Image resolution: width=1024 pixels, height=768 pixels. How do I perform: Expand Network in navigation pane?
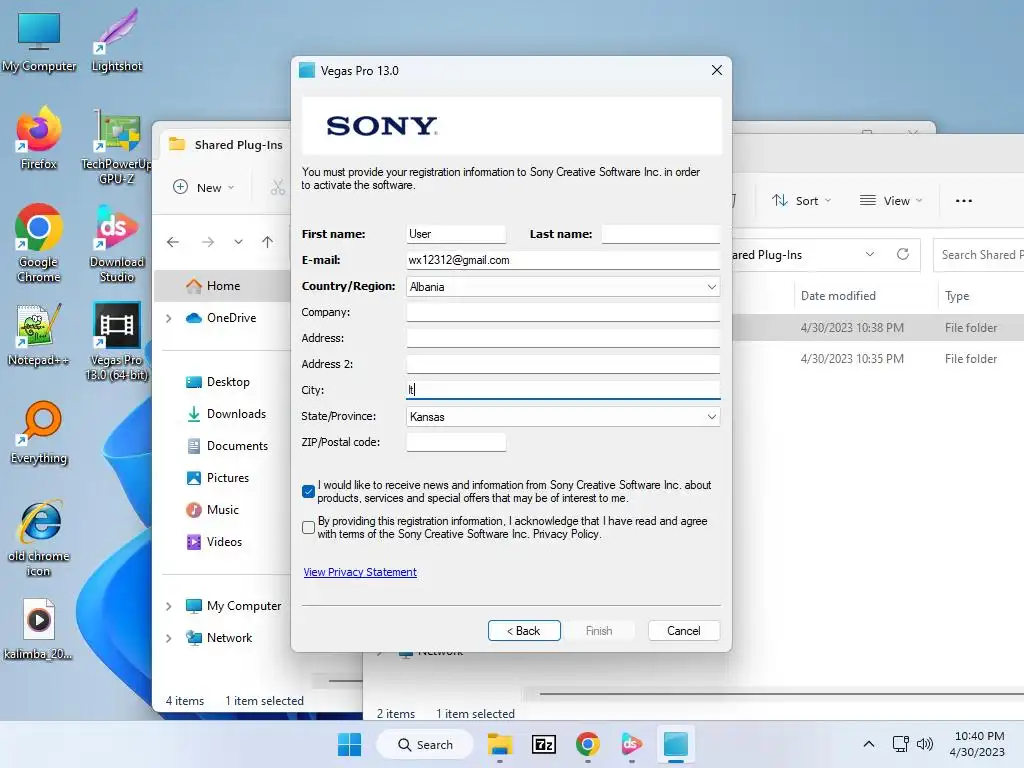coord(168,638)
